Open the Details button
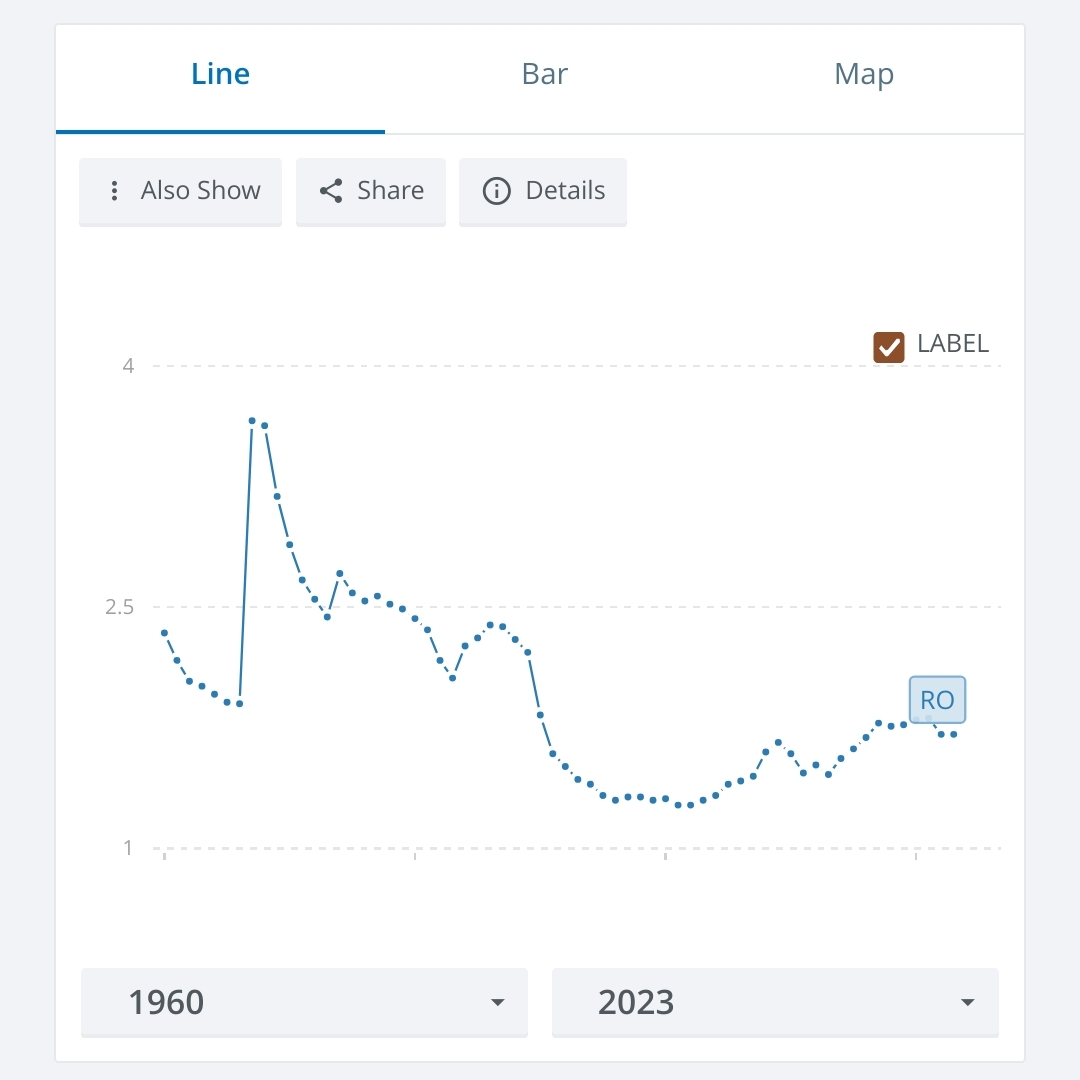Screen dimensions: 1080x1080 point(543,191)
